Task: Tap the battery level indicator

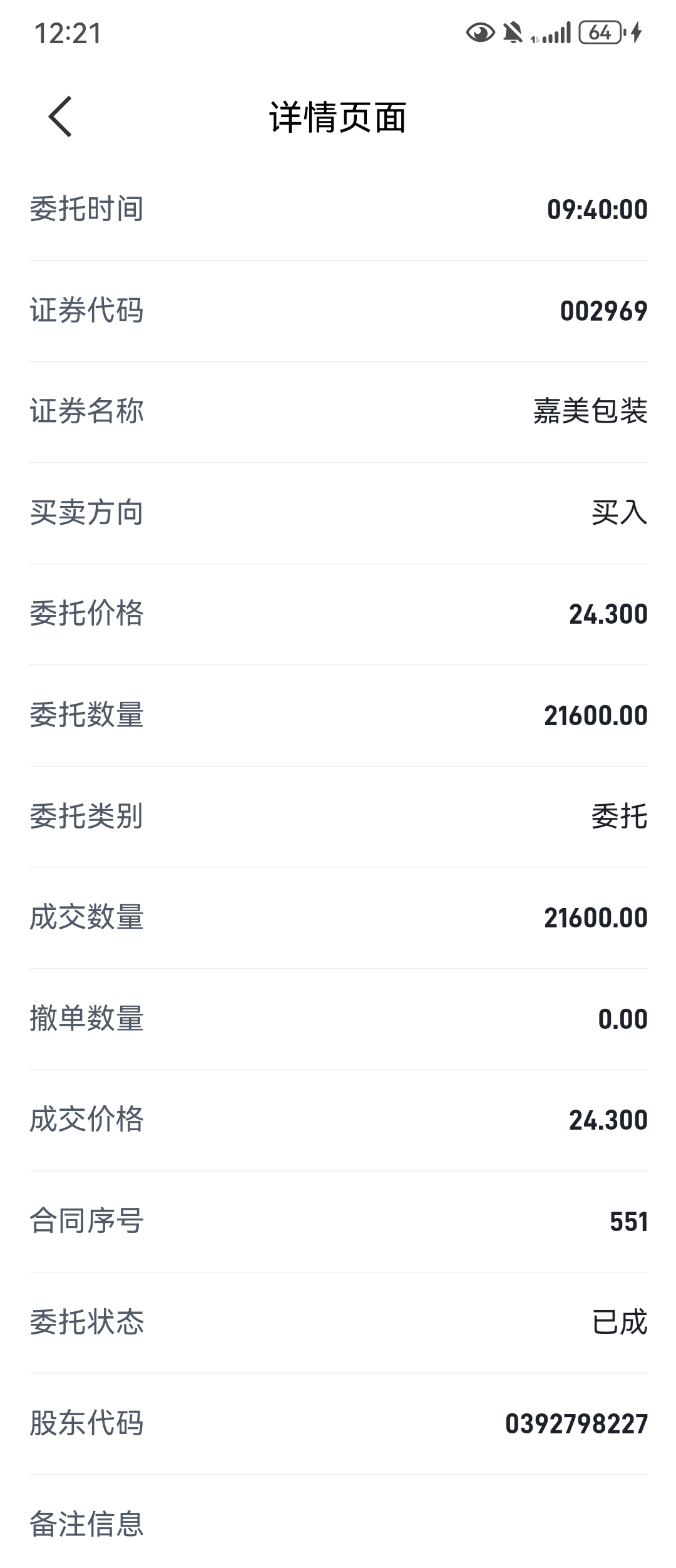Action: [600, 33]
